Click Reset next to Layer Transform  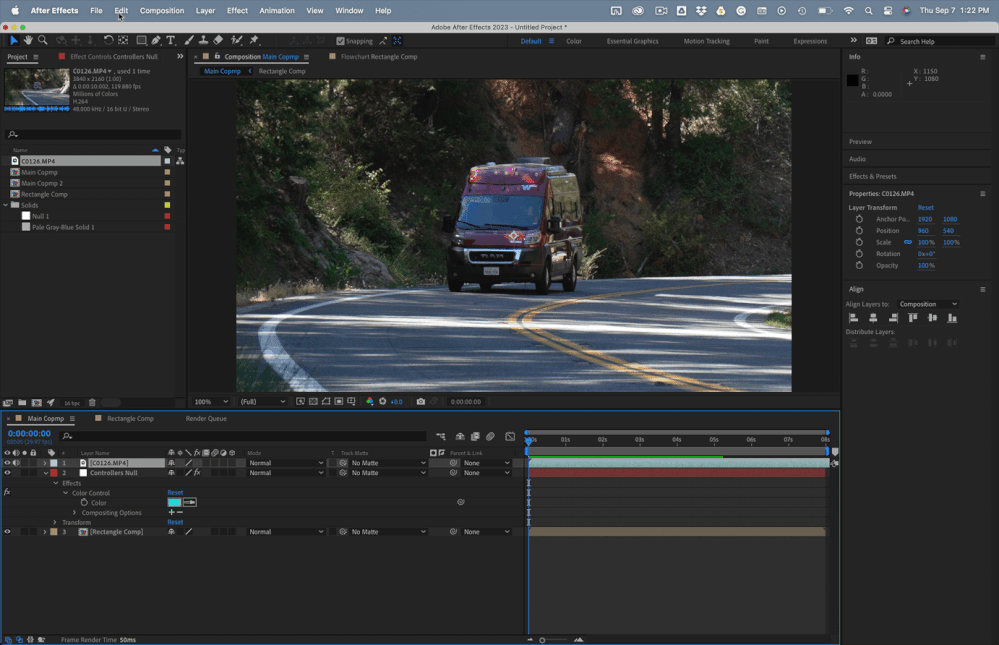coord(926,208)
